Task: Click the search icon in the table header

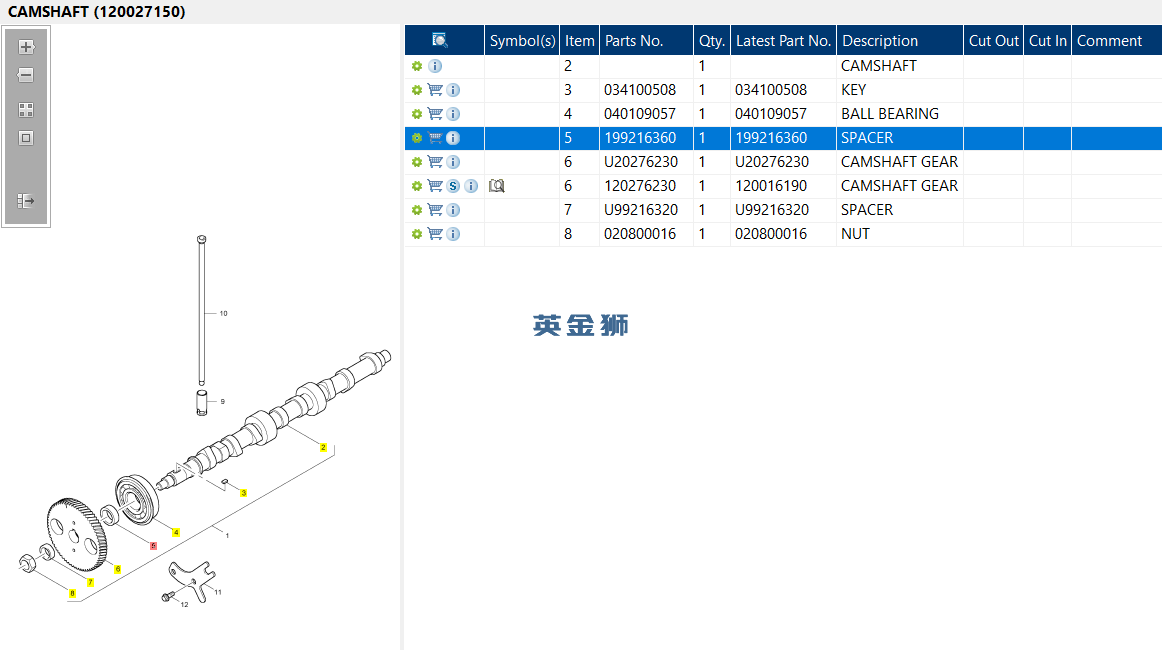Action: point(439,40)
